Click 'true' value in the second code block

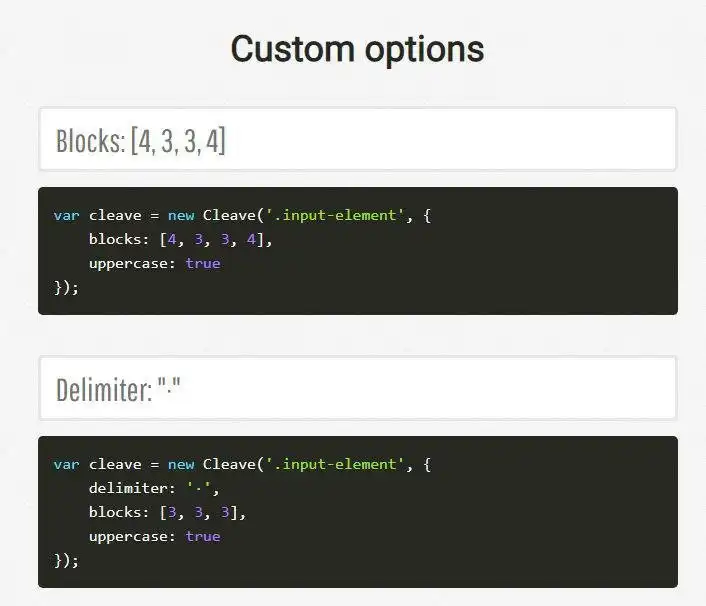point(202,537)
